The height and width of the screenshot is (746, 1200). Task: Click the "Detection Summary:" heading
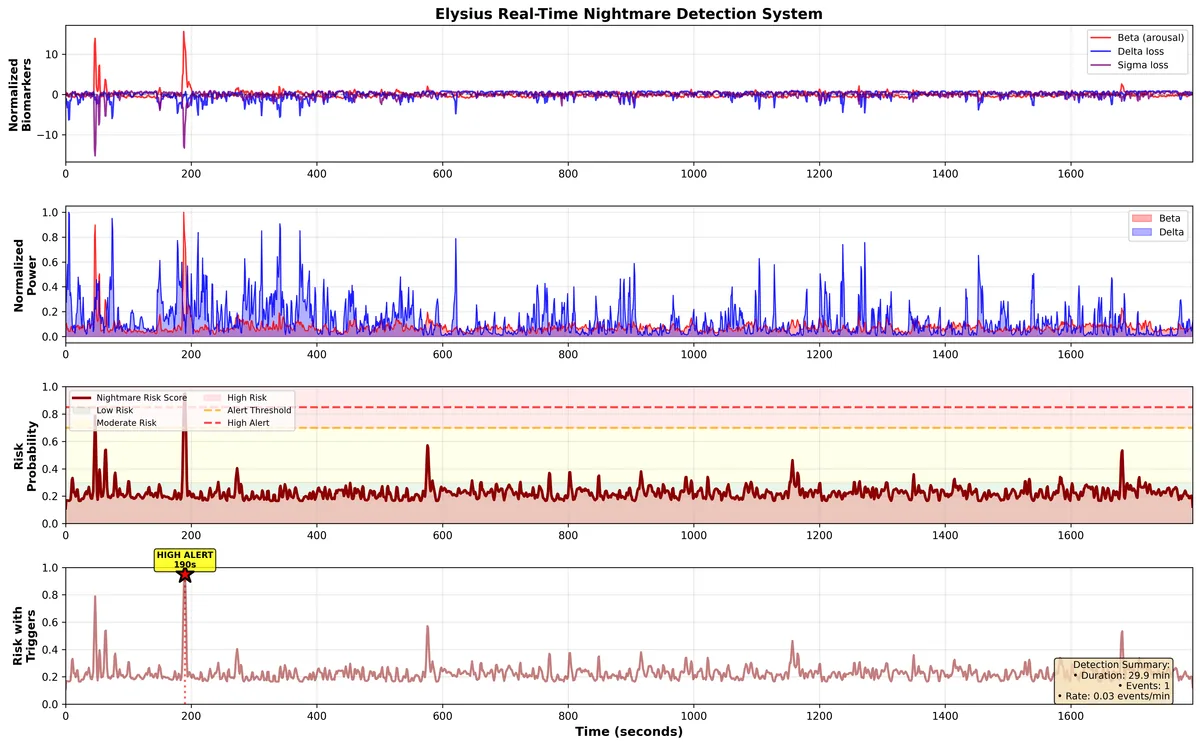[1121, 665]
